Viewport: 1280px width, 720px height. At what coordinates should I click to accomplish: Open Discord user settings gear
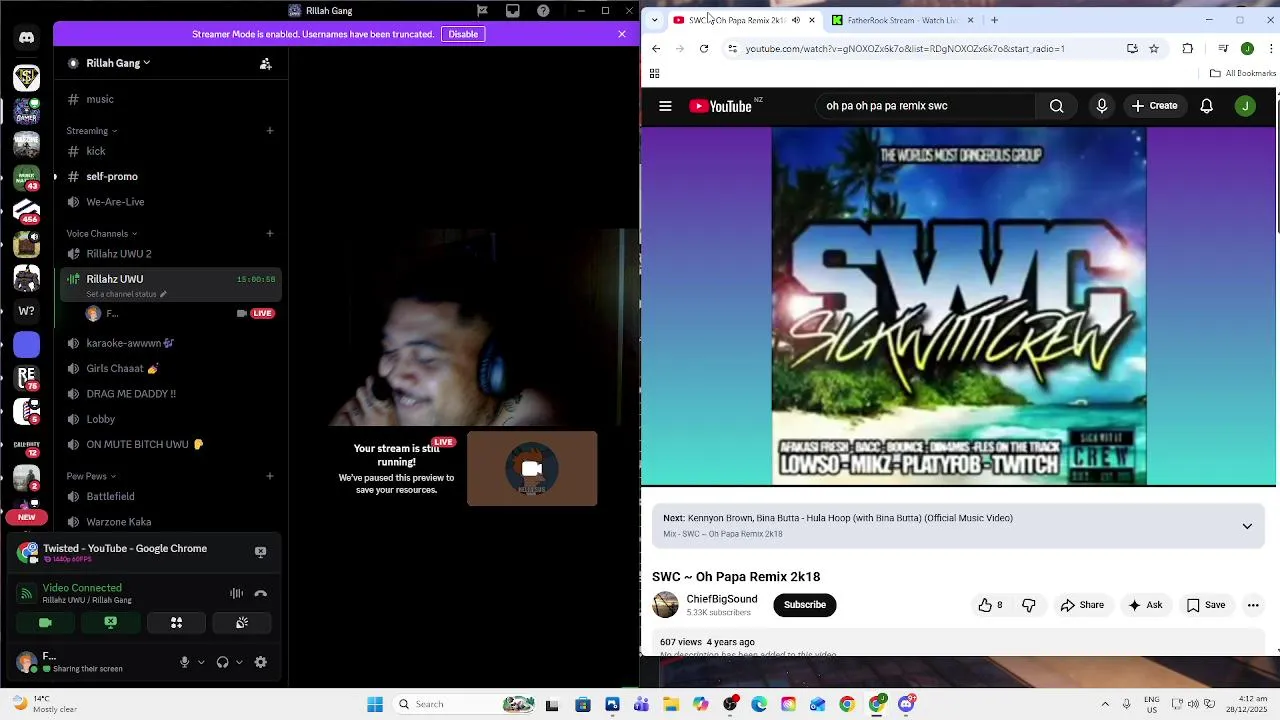(260, 662)
